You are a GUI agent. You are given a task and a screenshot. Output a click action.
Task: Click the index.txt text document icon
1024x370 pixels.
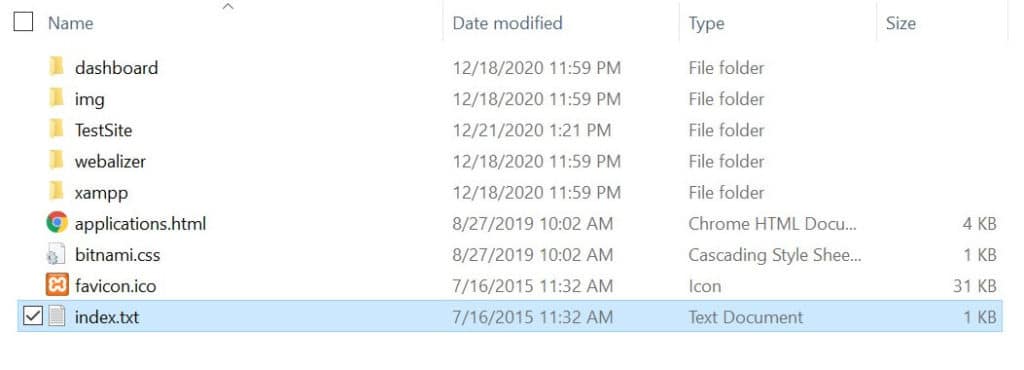pos(57,316)
